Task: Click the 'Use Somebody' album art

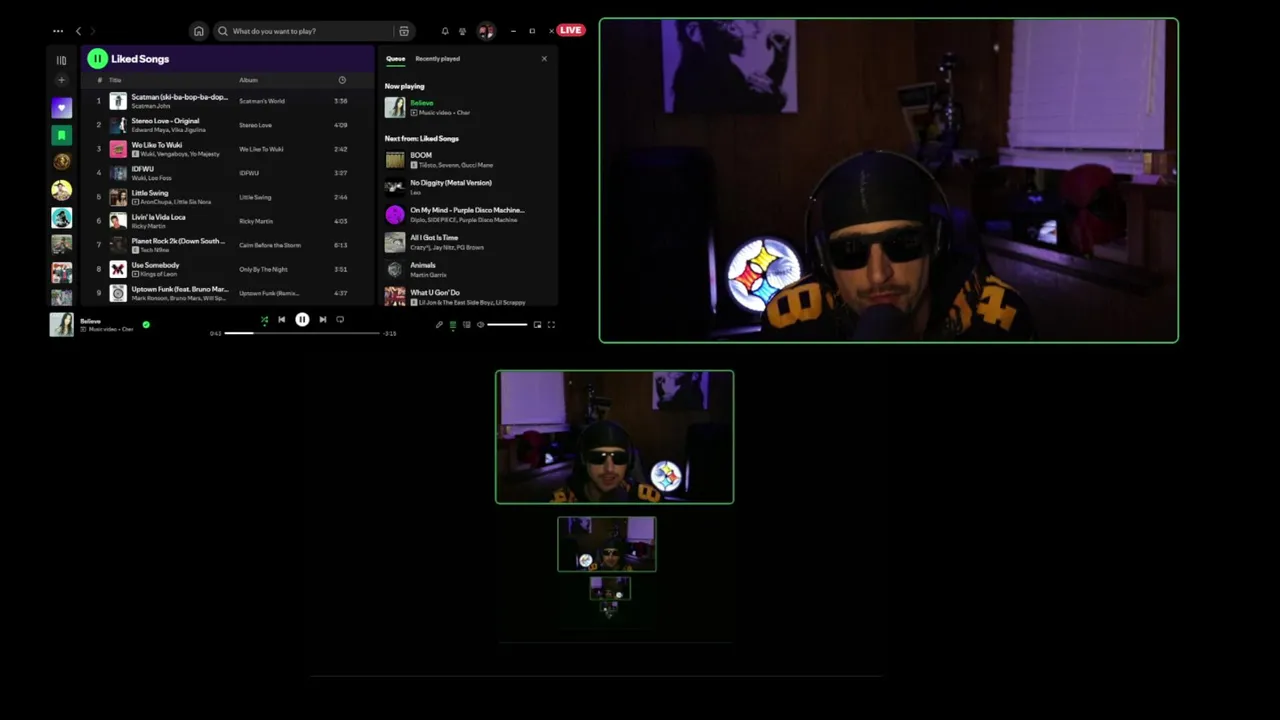Action: (x=118, y=269)
